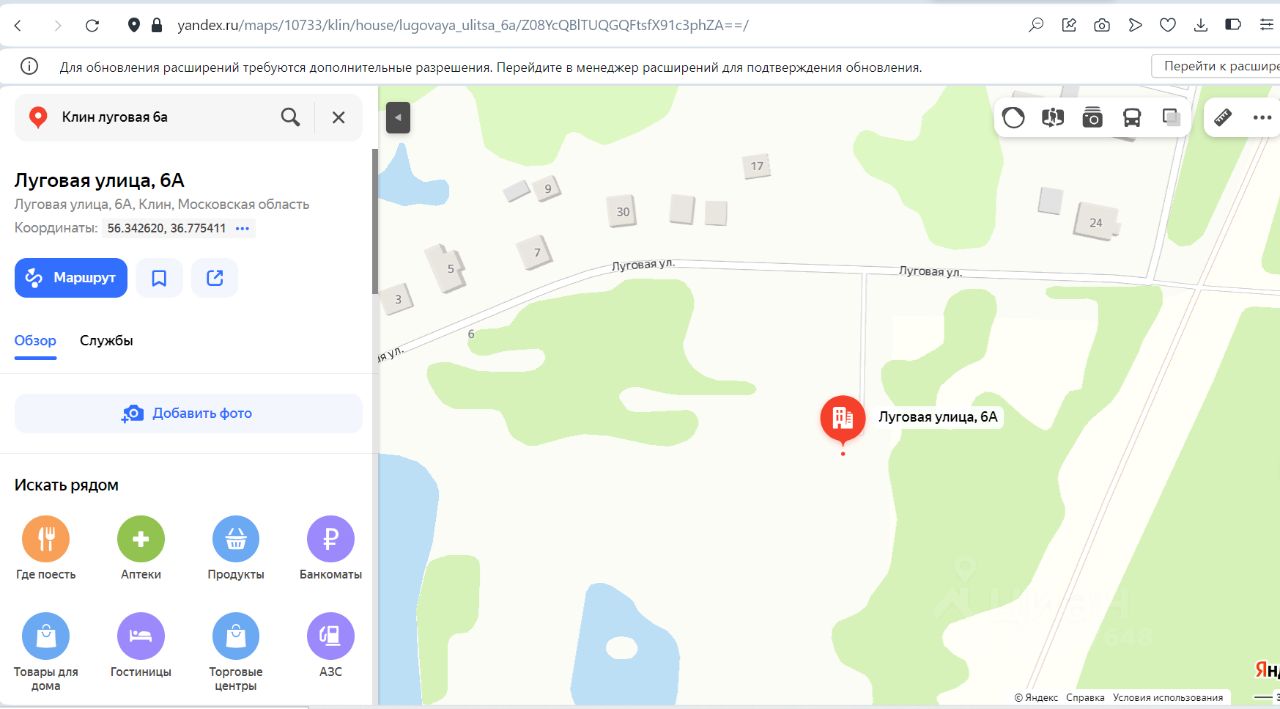Switch to the Службы tab
Viewport: 1280px width, 709px height.
tap(106, 341)
